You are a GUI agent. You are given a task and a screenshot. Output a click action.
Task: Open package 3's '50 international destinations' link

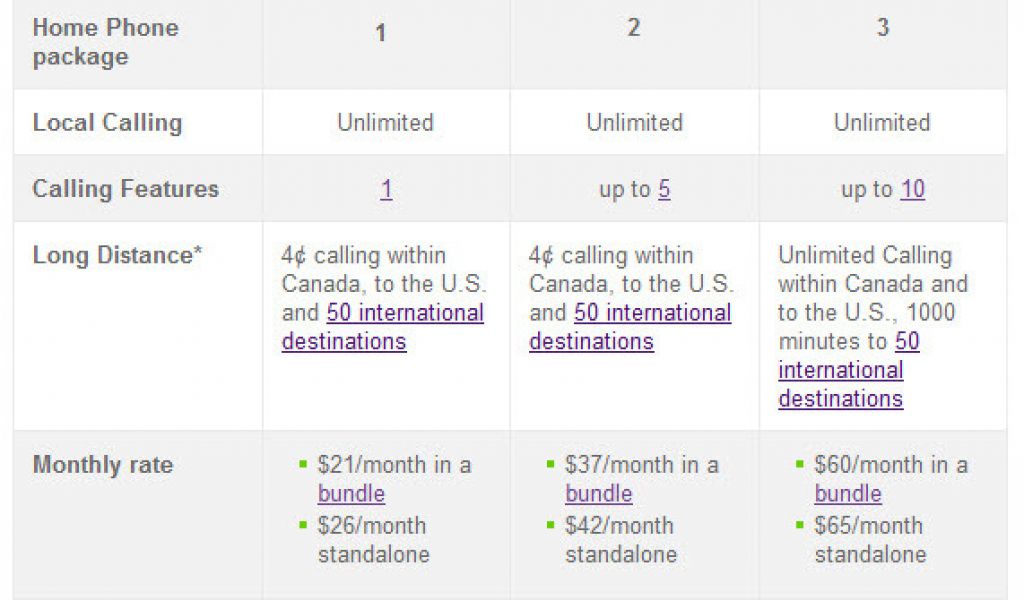841,371
